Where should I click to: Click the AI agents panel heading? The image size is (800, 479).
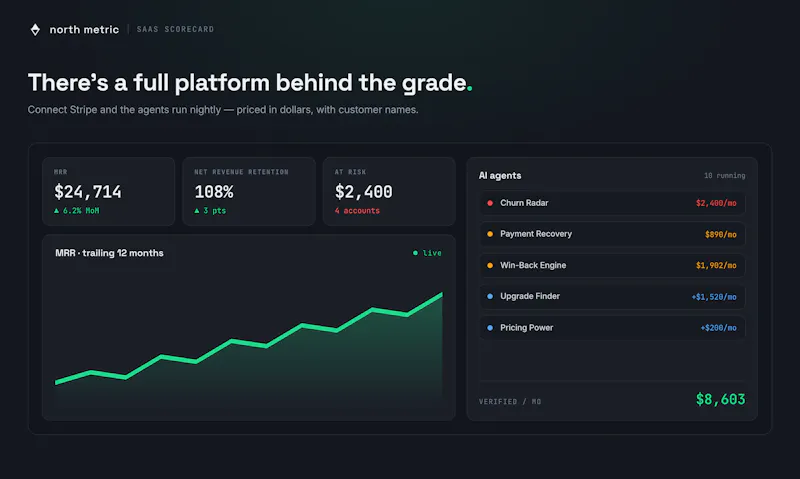tap(500, 175)
